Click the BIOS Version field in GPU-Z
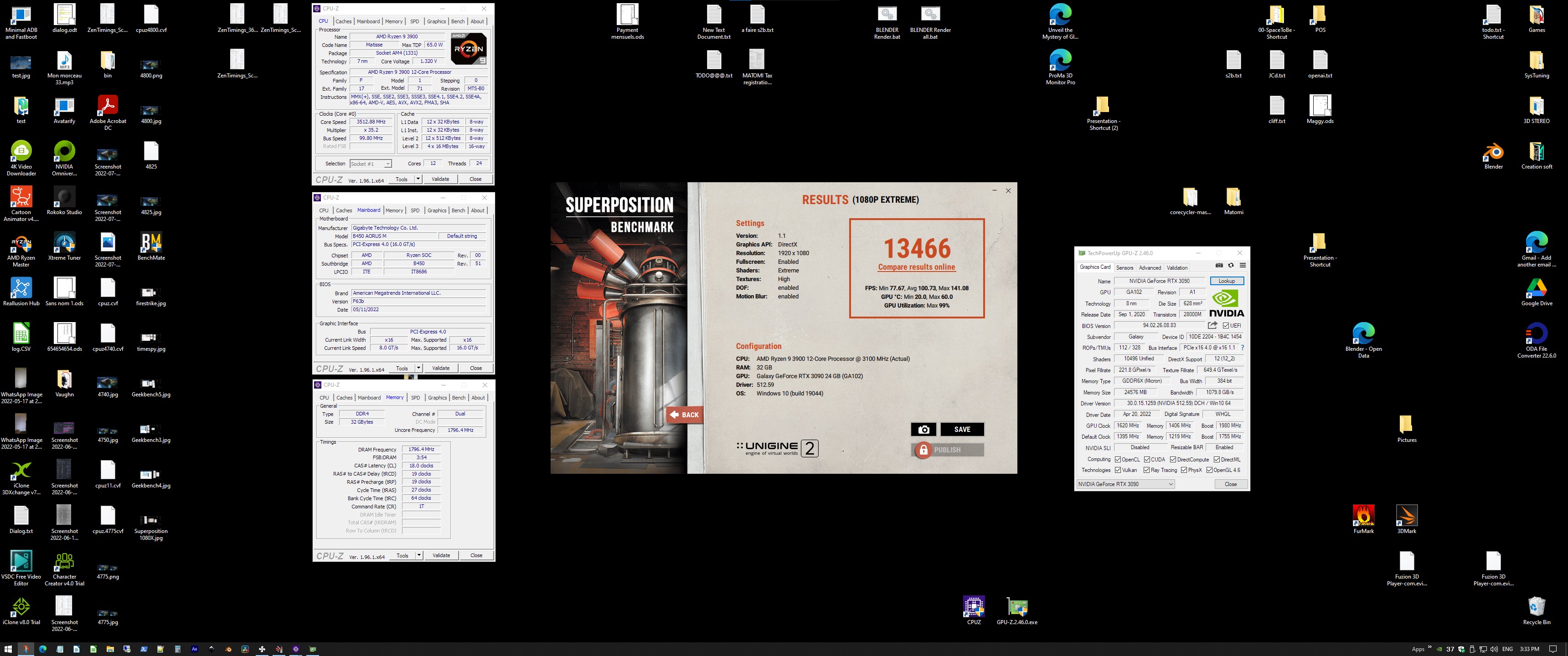 coord(1159,326)
